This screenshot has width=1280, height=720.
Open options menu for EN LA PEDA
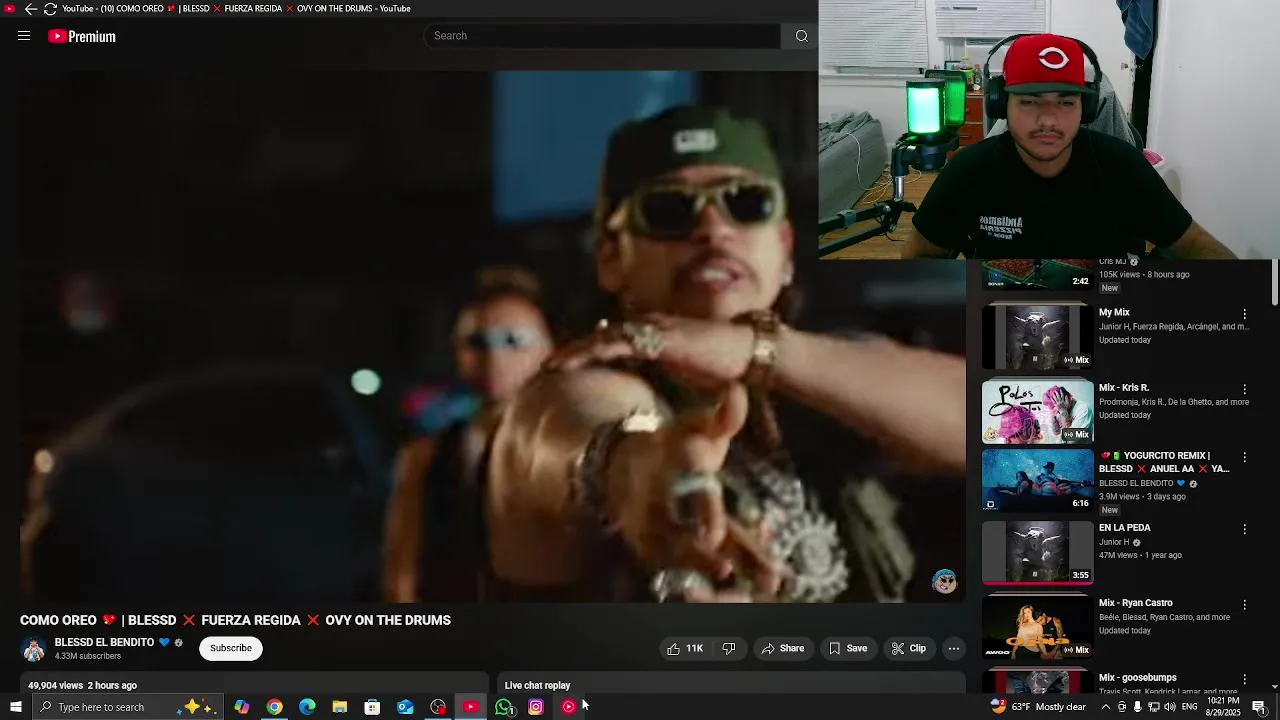(x=1245, y=529)
